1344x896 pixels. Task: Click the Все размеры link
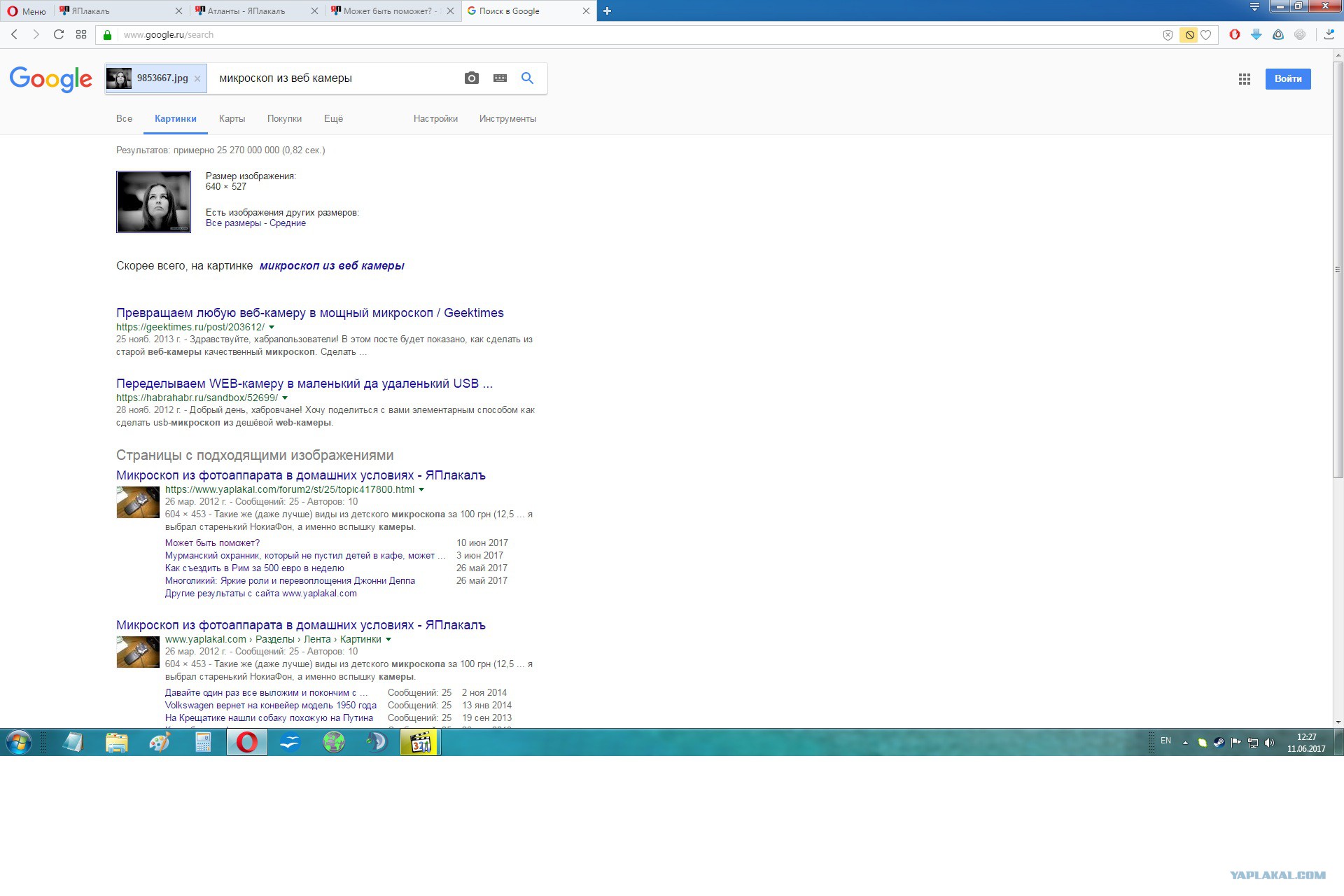[x=233, y=223]
